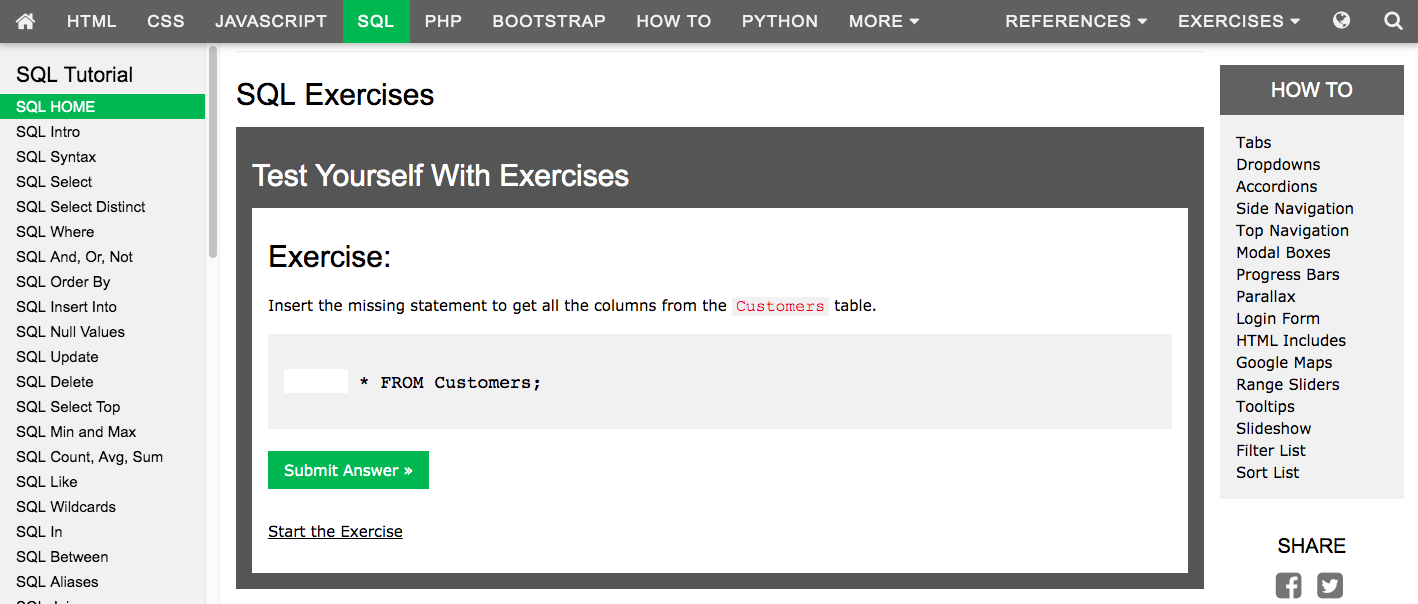Open the globe translate icon
Image resolution: width=1418 pixels, height=604 pixels.
pos(1342,21)
